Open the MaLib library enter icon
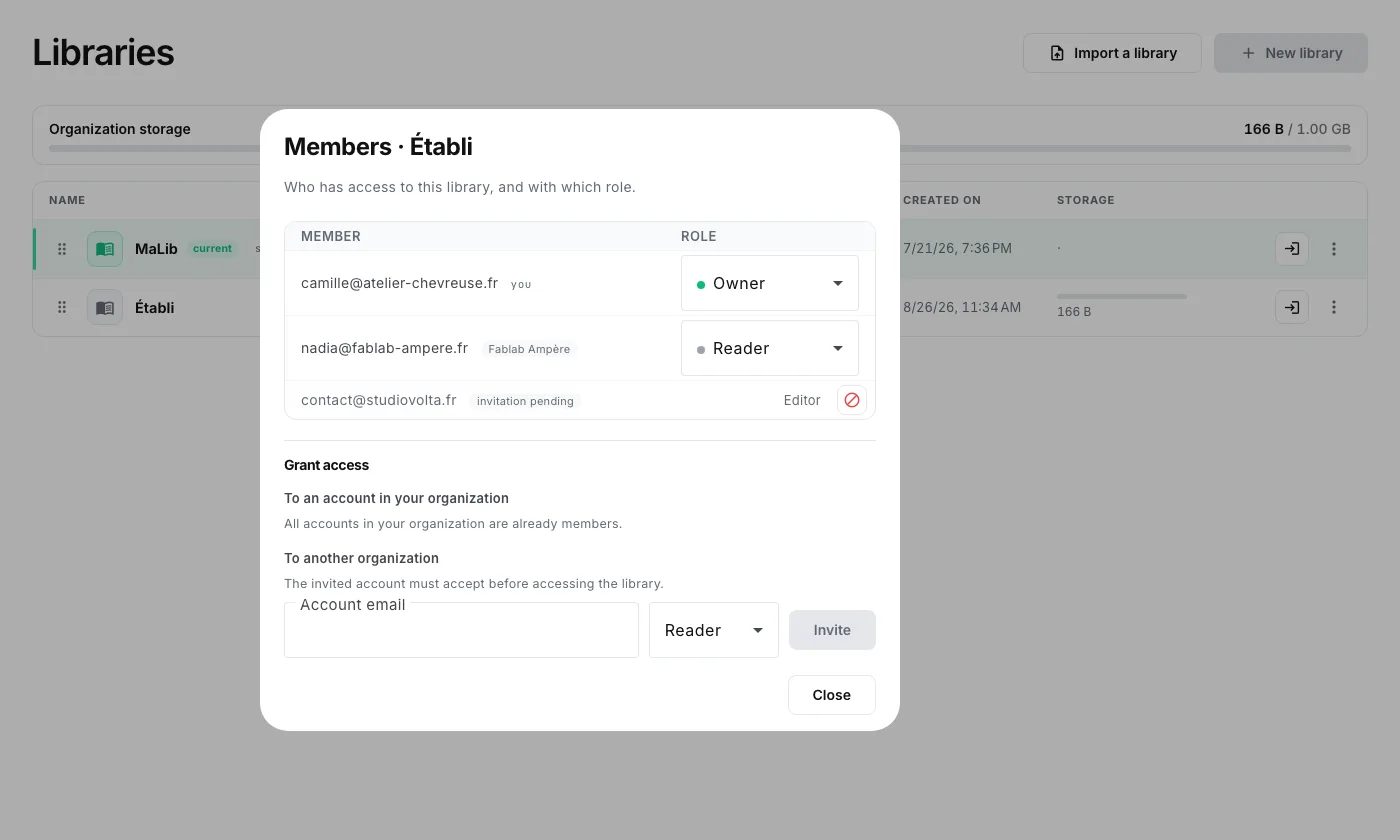 pyautogui.click(x=1292, y=249)
